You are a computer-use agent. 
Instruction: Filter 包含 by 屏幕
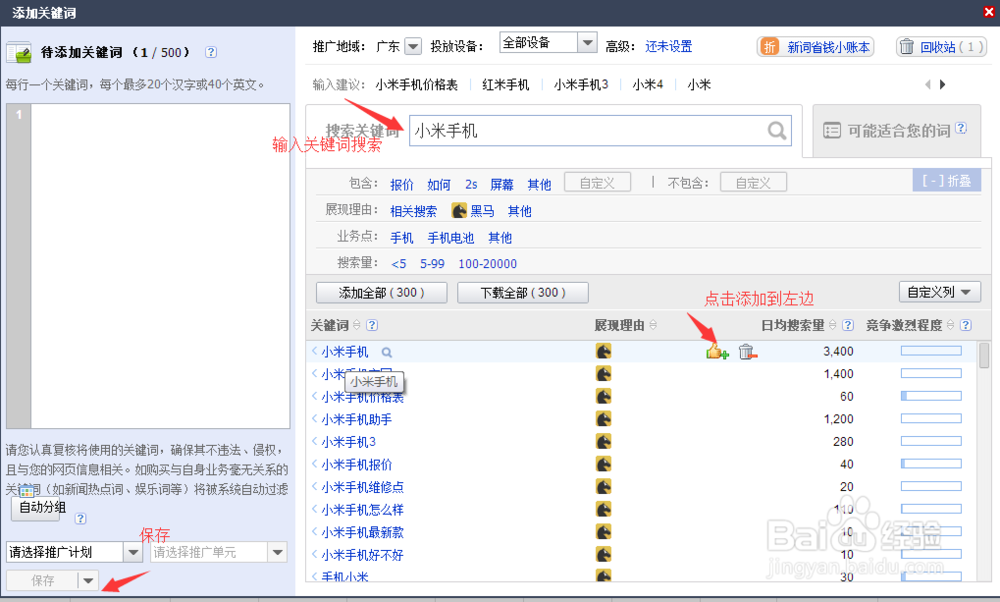tap(502, 185)
